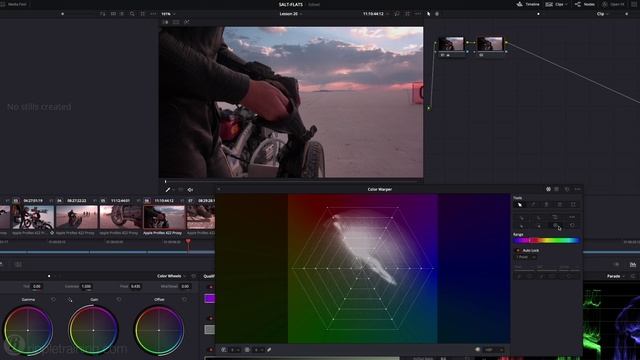
Task: Select the pin column tool in Color Warper Tools
Action: [x=546, y=204]
